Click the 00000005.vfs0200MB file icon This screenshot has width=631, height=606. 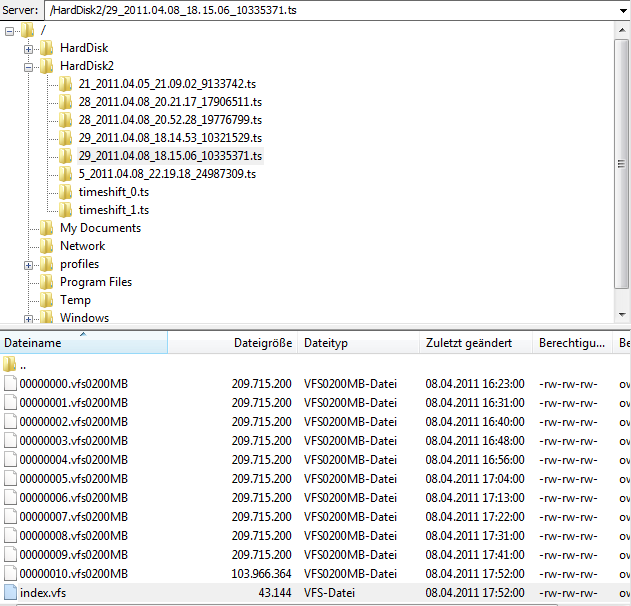10,478
